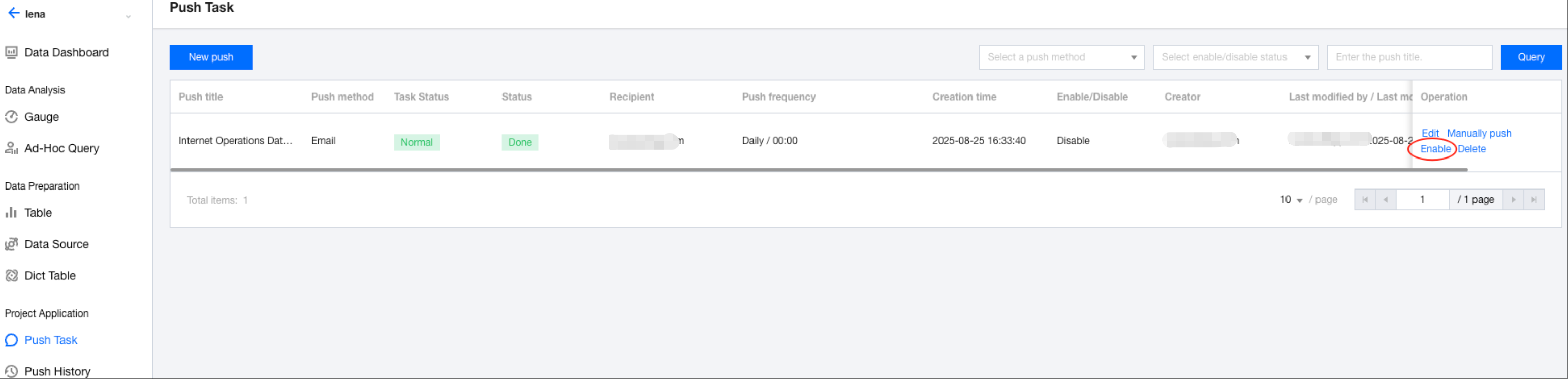Click the New push button
The height and width of the screenshot is (379, 1568).
(x=211, y=57)
